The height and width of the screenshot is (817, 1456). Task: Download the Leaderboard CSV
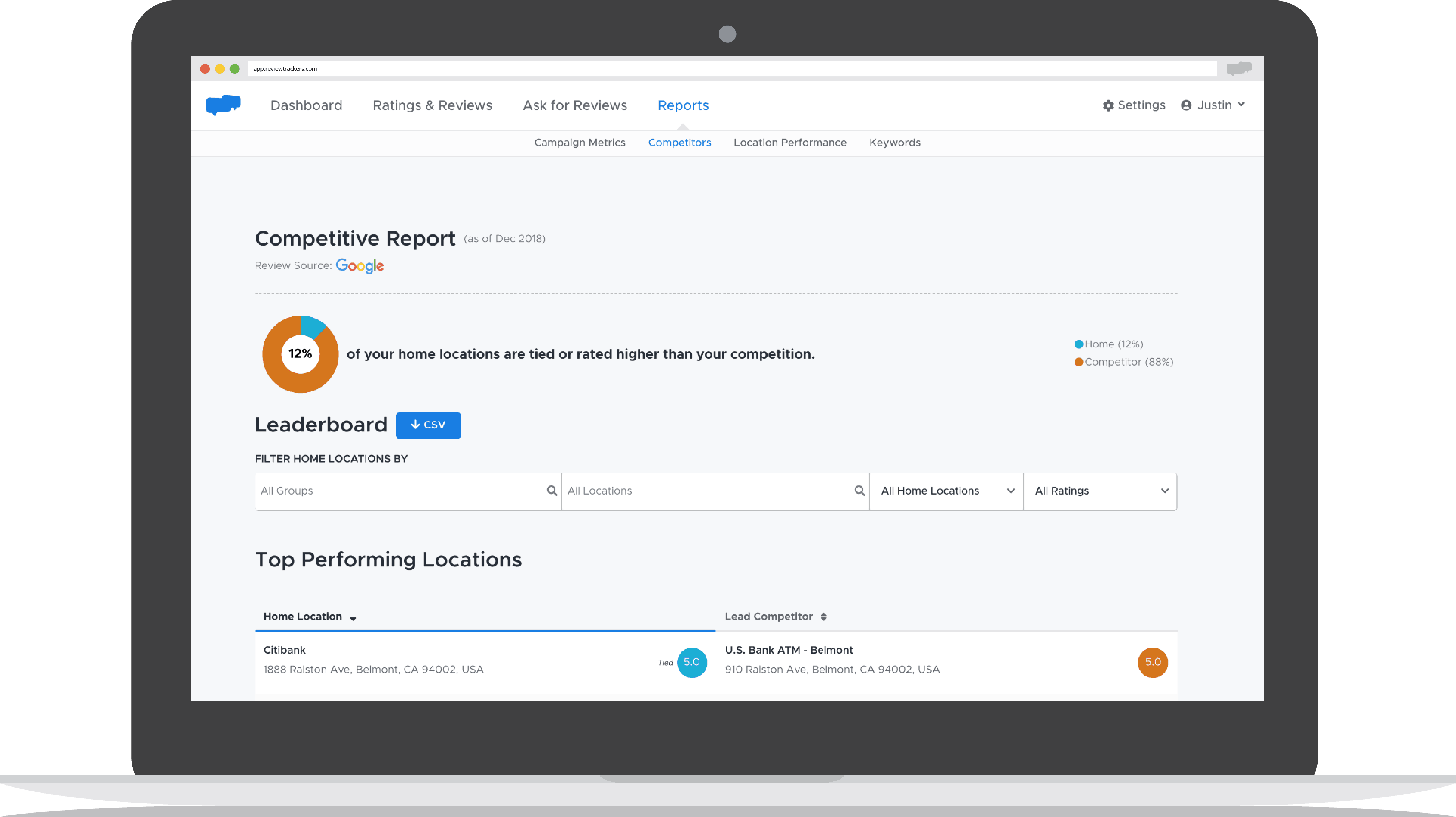(x=428, y=425)
